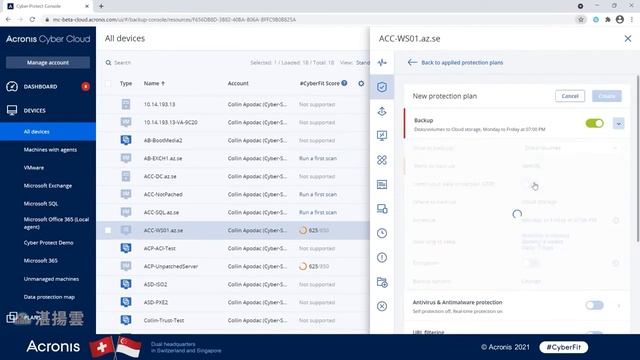Image resolution: width=640 pixels, height=360 pixels.
Task: Enable Antivirus & Antimalware protection switch
Action: click(x=594, y=305)
